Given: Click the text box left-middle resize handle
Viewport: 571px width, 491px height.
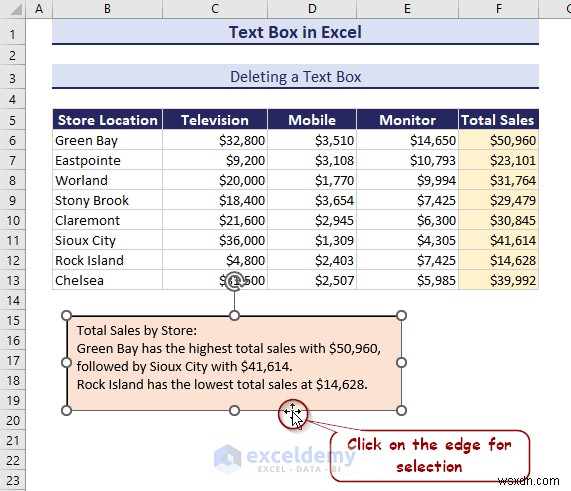Looking at the screenshot, I should coord(67,362).
